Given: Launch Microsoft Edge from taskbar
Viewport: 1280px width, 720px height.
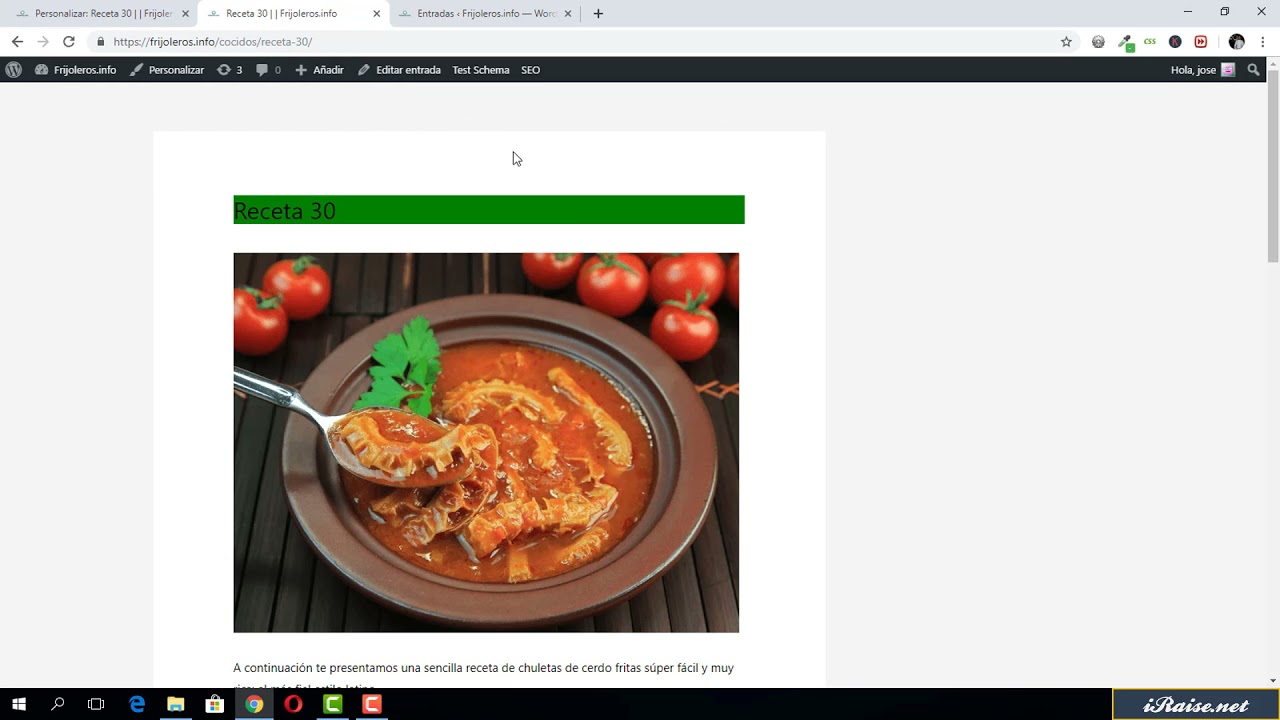Looking at the screenshot, I should point(137,704).
